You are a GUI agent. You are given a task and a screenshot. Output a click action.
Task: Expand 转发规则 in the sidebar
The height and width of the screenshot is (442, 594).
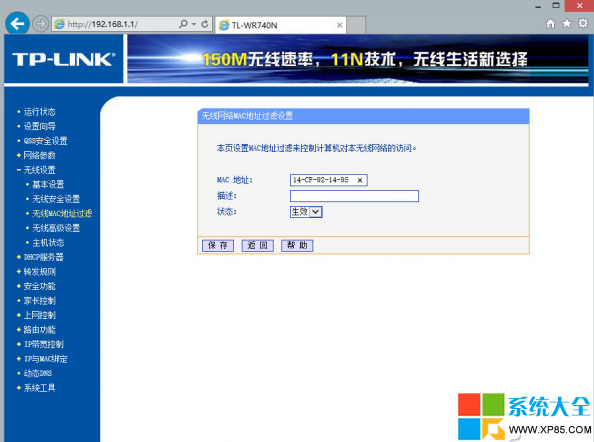point(39,272)
